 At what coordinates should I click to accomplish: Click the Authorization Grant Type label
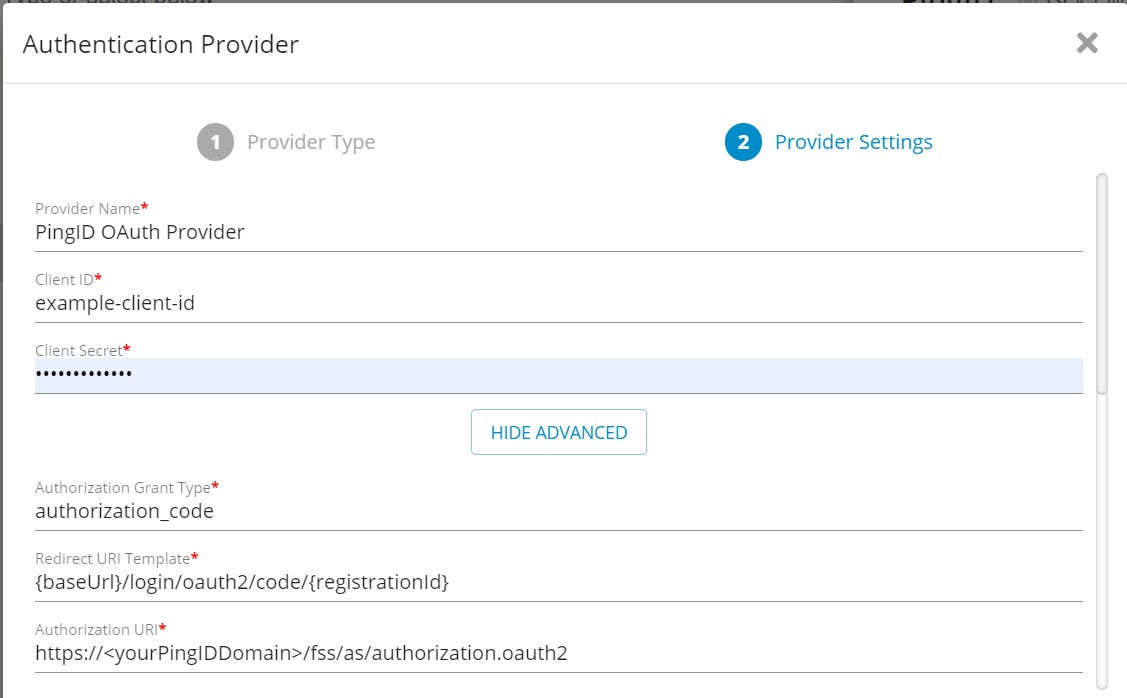click(x=123, y=488)
